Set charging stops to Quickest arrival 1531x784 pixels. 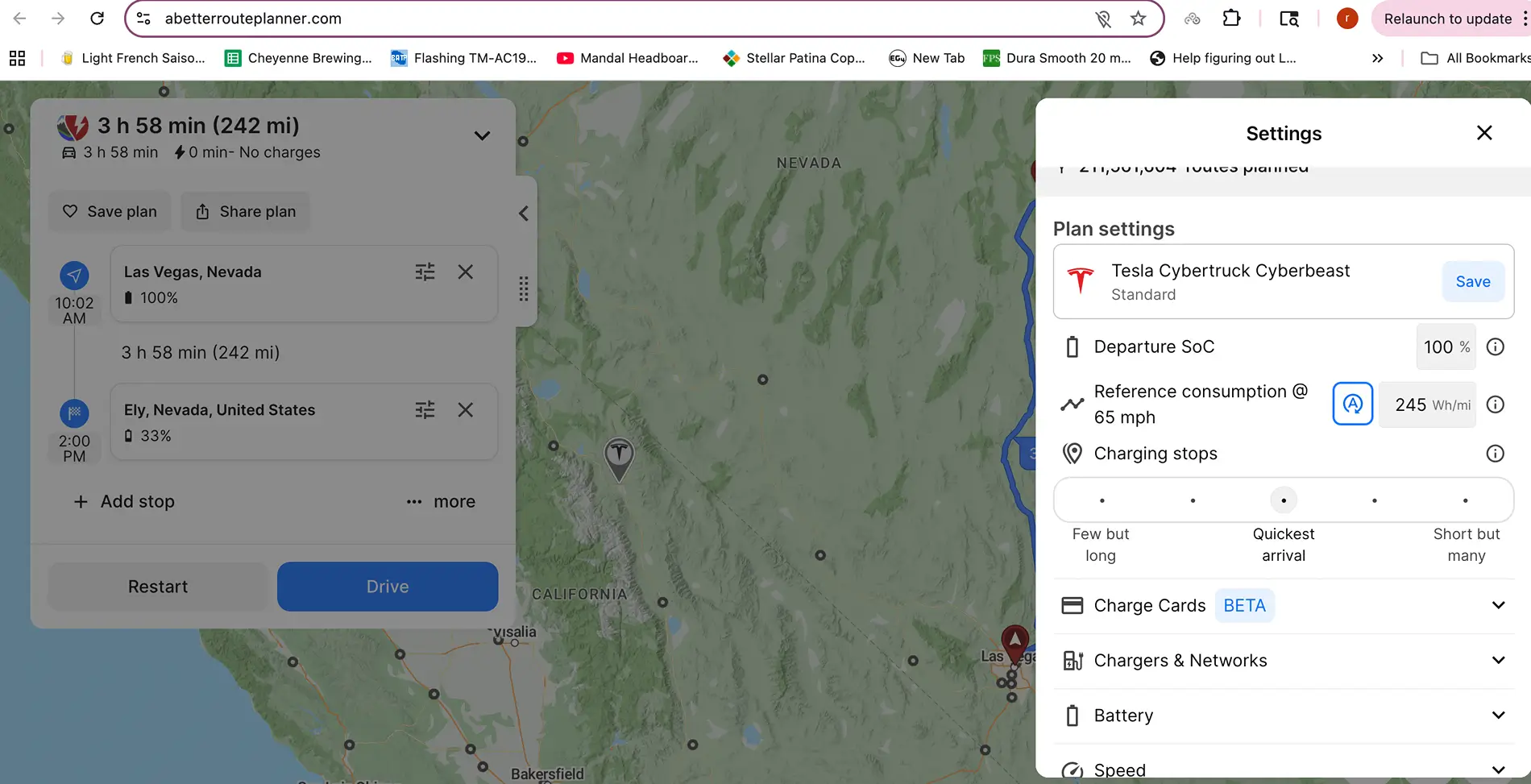1284,500
